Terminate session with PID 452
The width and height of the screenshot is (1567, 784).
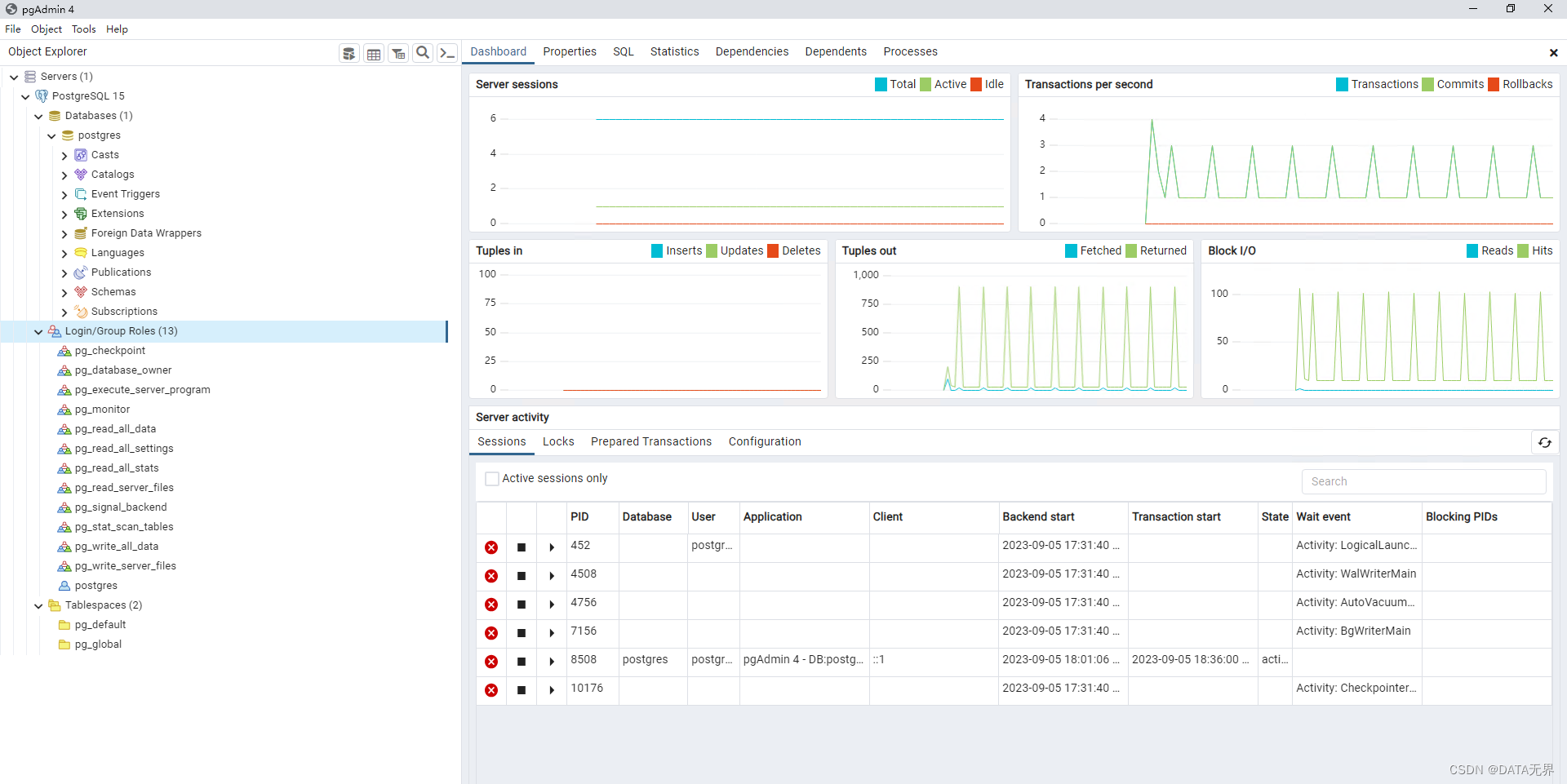tap(491, 547)
